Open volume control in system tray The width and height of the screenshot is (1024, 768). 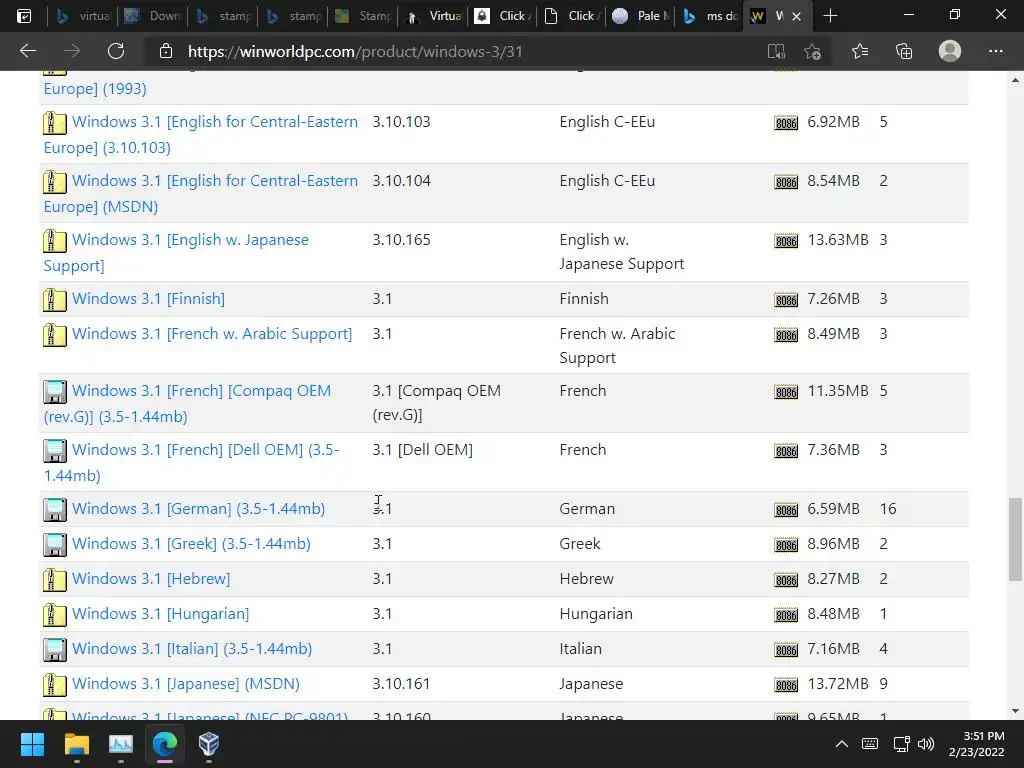926,744
